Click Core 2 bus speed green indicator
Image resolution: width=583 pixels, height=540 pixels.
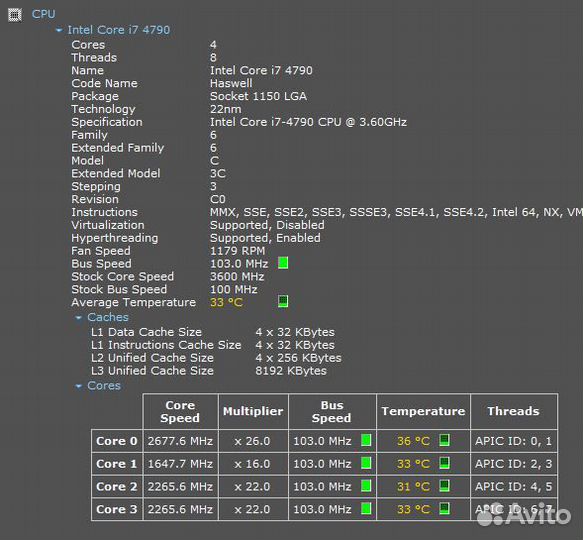point(366,486)
